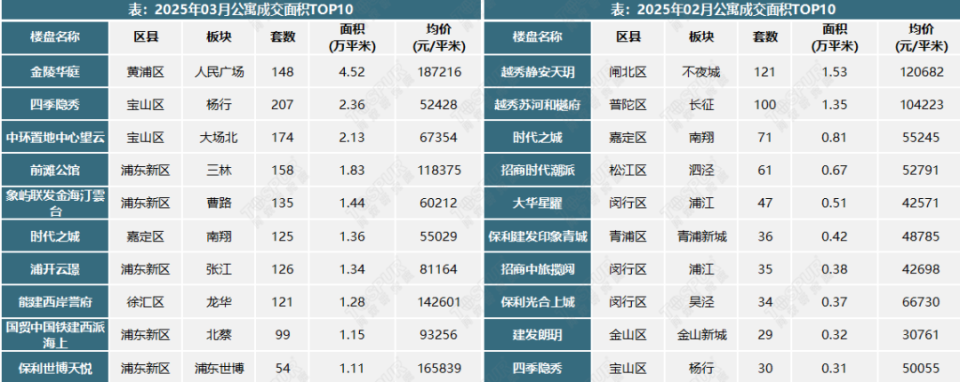This screenshot has width=960, height=382.
Task: Click the 北蔡 block cell
Action: click(x=220, y=335)
